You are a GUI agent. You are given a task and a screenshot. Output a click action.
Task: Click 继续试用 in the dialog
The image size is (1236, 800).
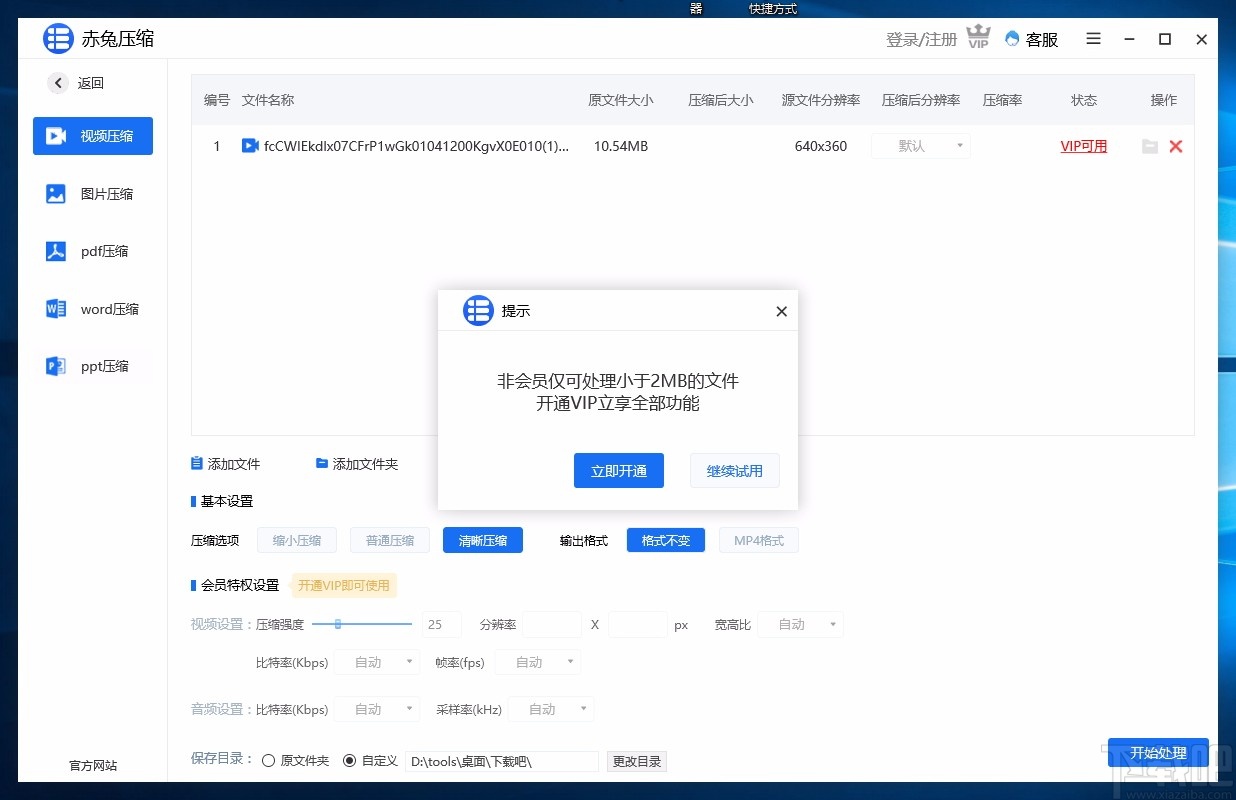point(735,470)
